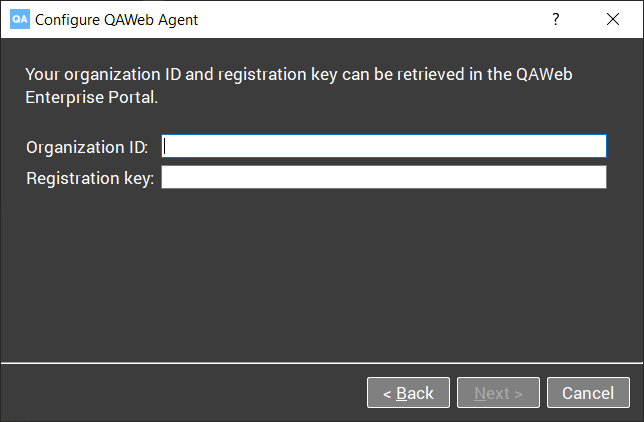The width and height of the screenshot is (644, 422).
Task: Click the dark footer area left of Back
Action: [x=183, y=393]
